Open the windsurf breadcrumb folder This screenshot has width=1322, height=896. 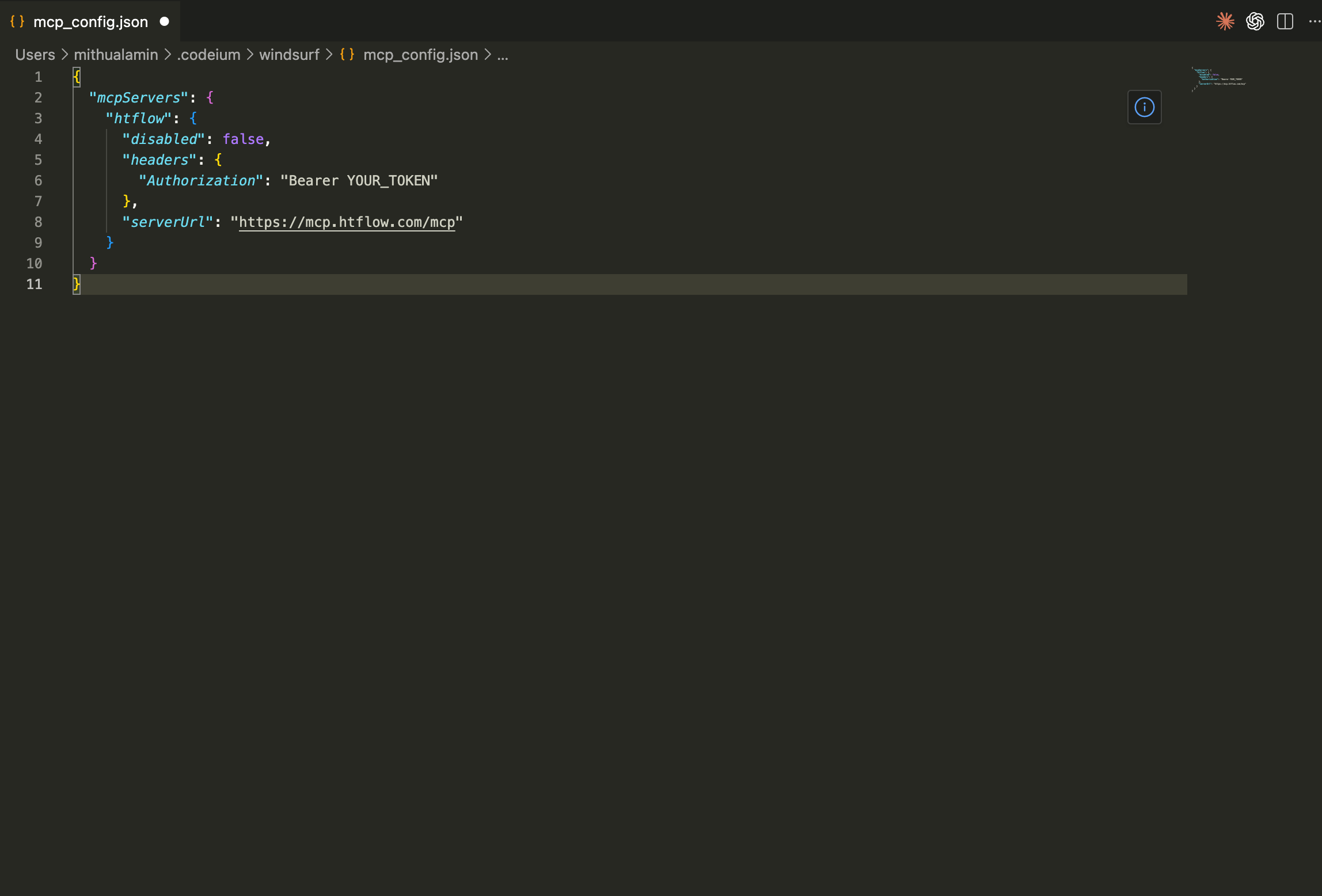tap(289, 55)
